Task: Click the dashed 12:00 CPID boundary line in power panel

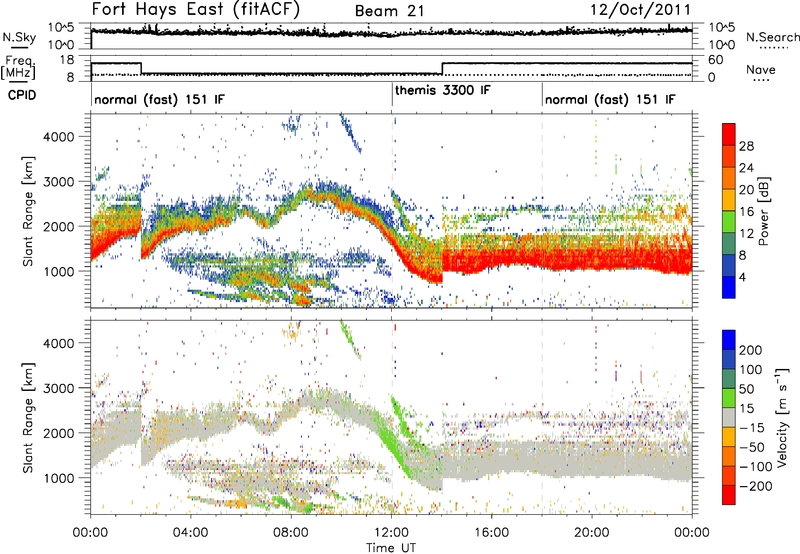Action: point(392,210)
